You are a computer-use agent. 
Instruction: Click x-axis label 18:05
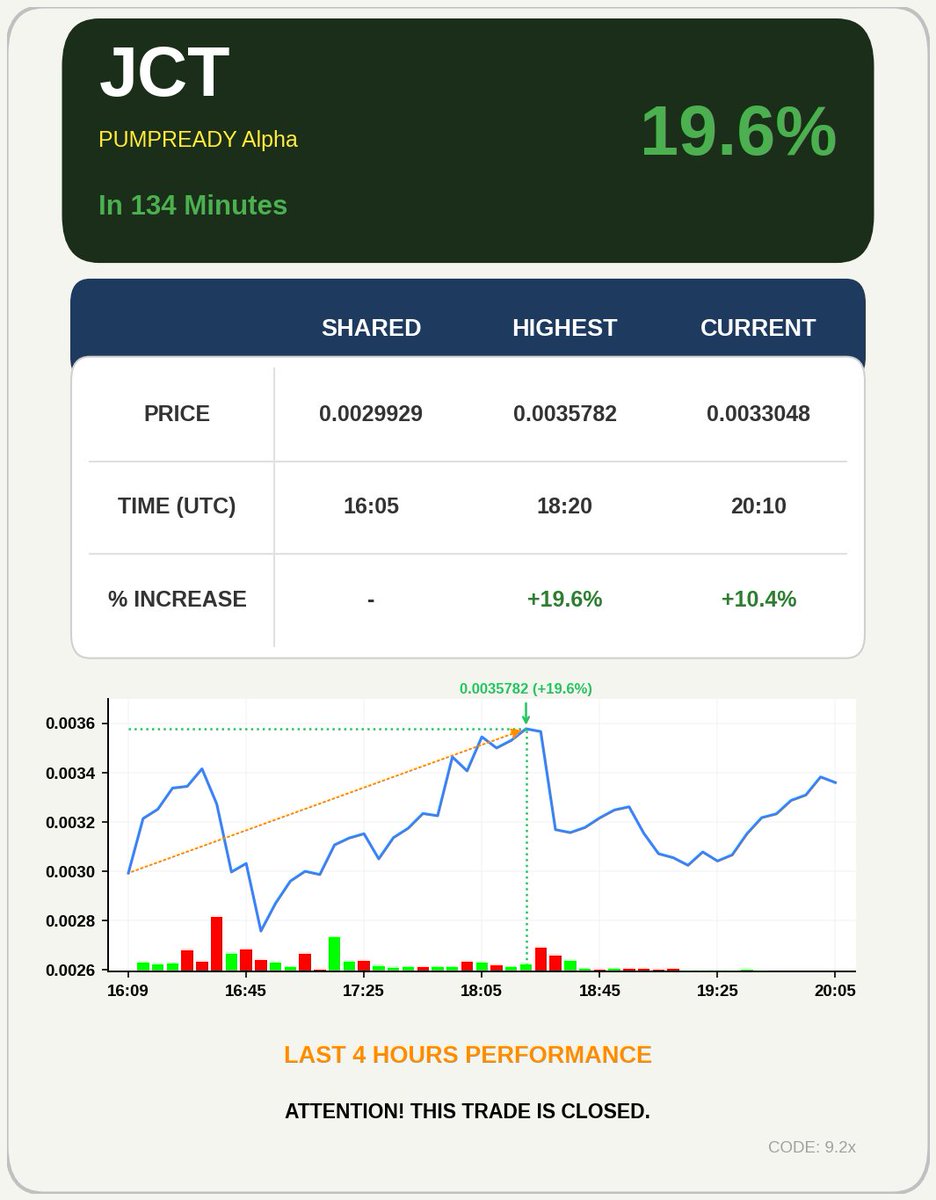(x=481, y=991)
